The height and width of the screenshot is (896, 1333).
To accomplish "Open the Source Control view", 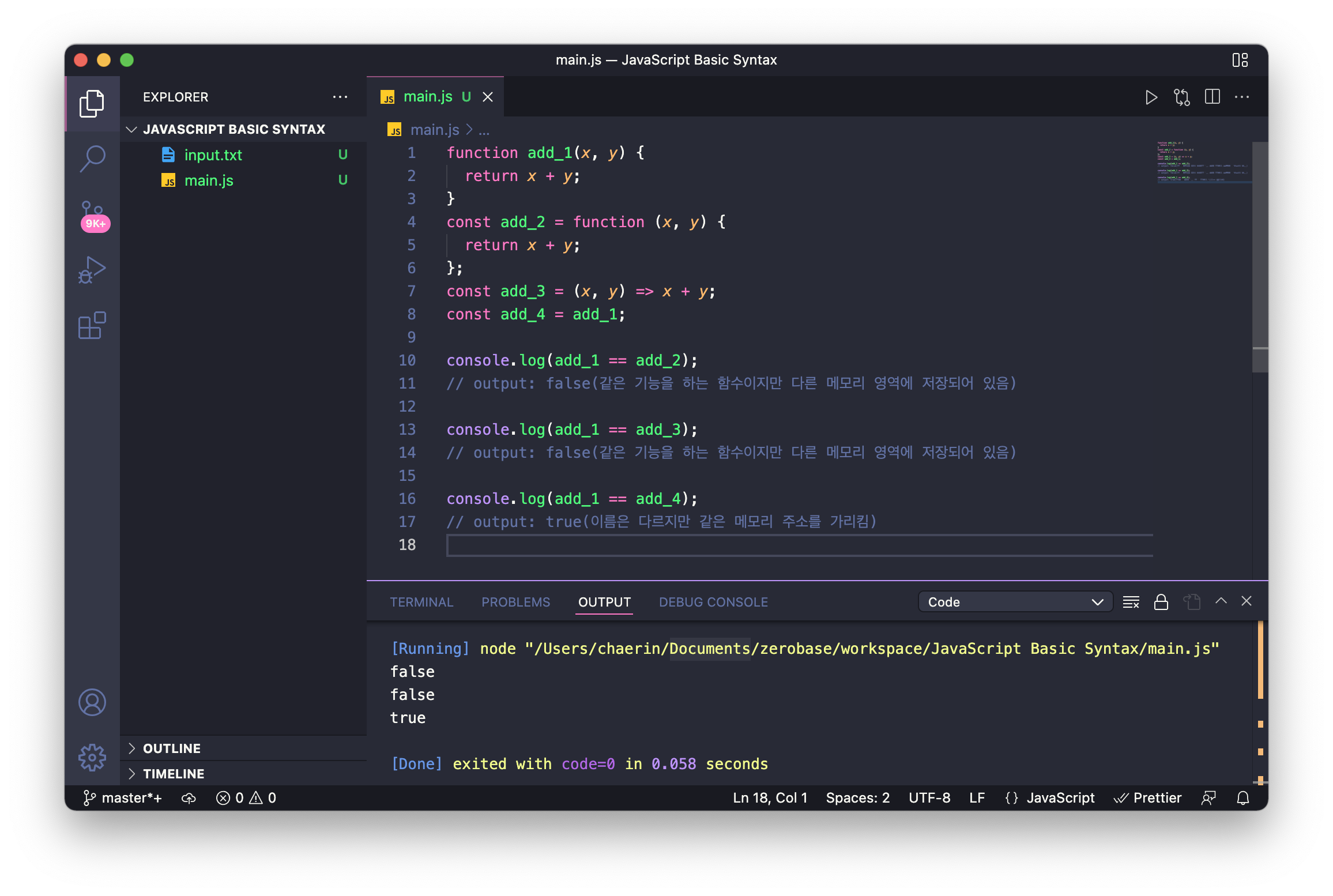I will click(x=92, y=214).
